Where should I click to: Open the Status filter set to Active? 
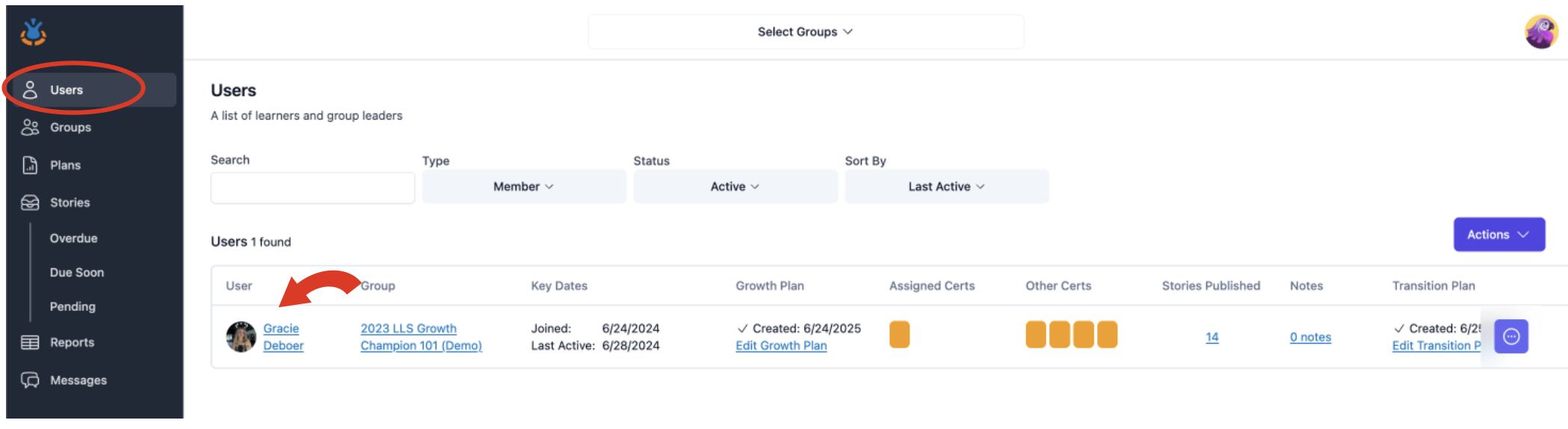tap(735, 187)
